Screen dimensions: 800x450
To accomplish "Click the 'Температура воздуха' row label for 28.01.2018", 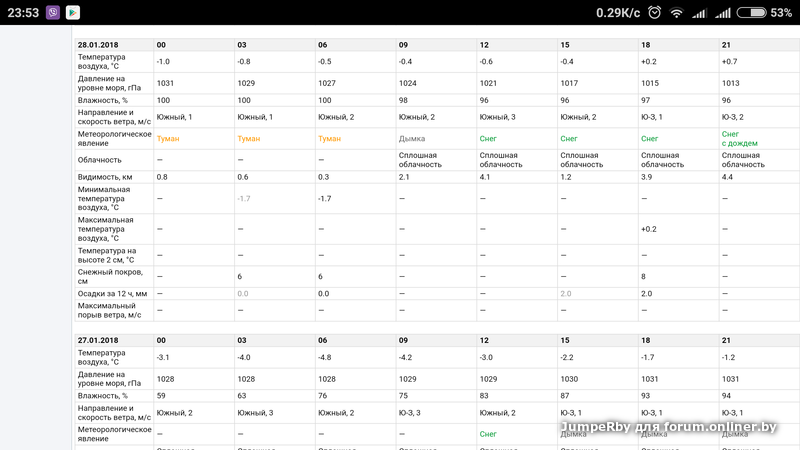I will (x=102, y=62).
